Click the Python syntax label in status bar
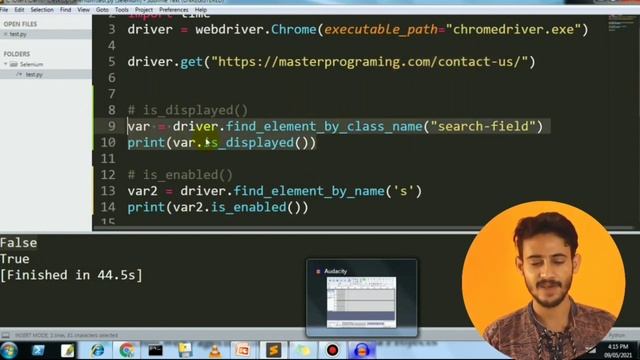Viewport: 640px width, 360px height. pyautogui.click(x=616, y=335)
